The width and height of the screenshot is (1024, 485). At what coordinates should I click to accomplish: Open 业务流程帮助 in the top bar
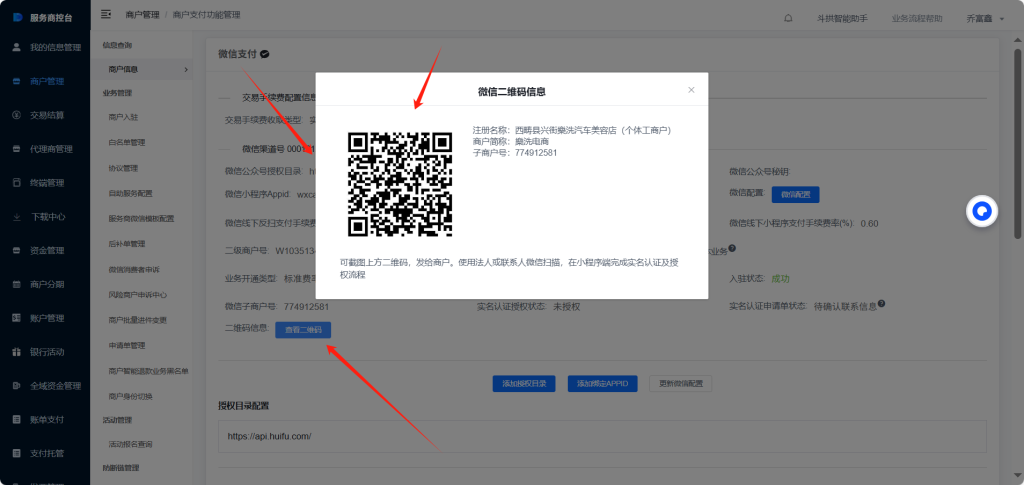(917, 19)
